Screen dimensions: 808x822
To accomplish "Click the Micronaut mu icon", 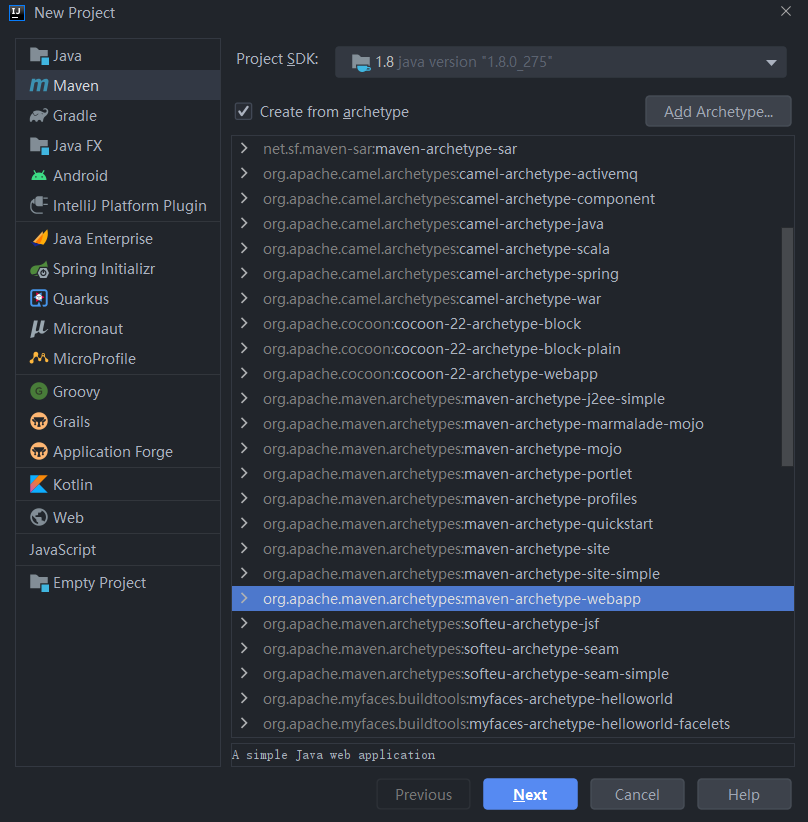I will click(39, 329).
